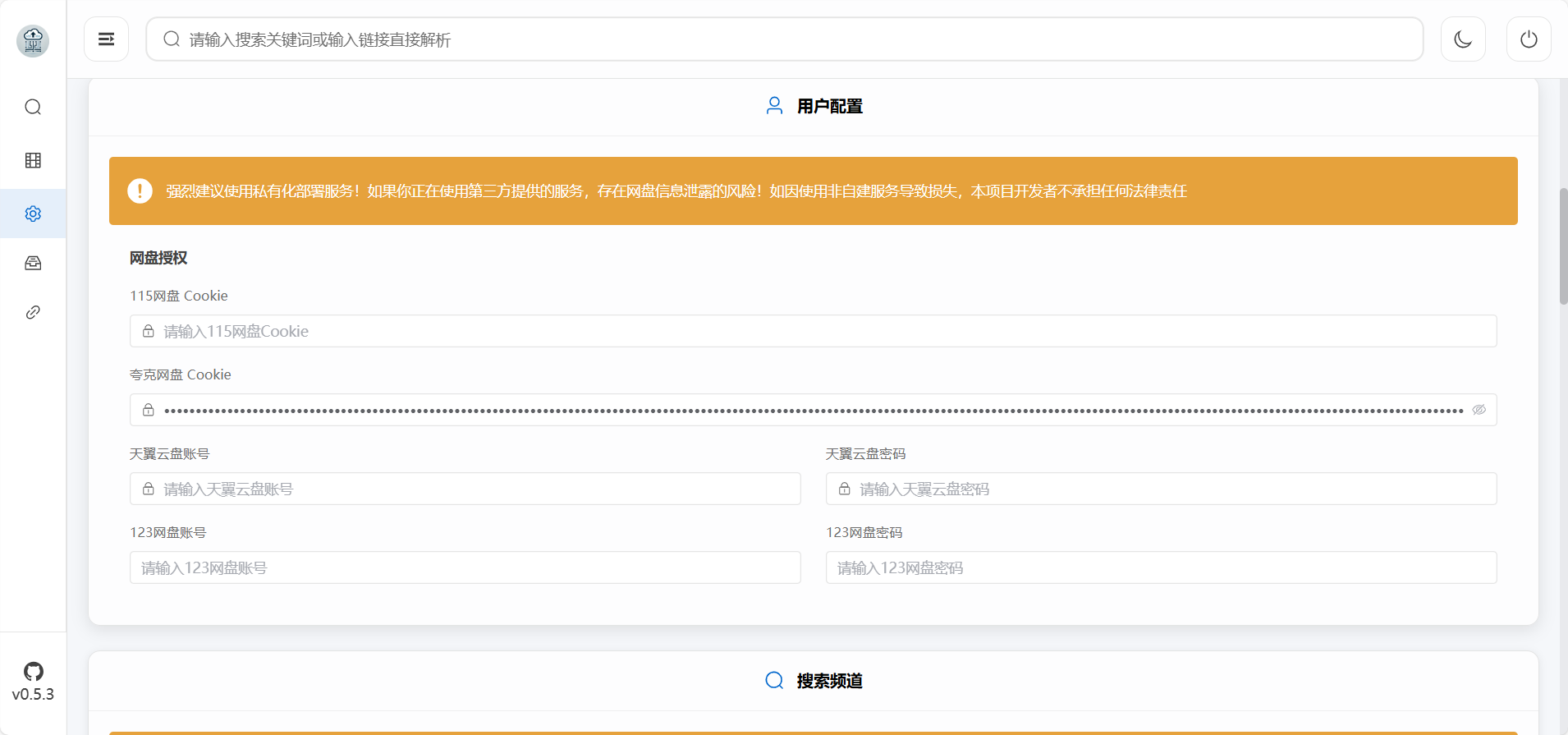Click the 用户配置 heading text
Viewport: 1568px width, 735px height.
(x=830, y=106)
